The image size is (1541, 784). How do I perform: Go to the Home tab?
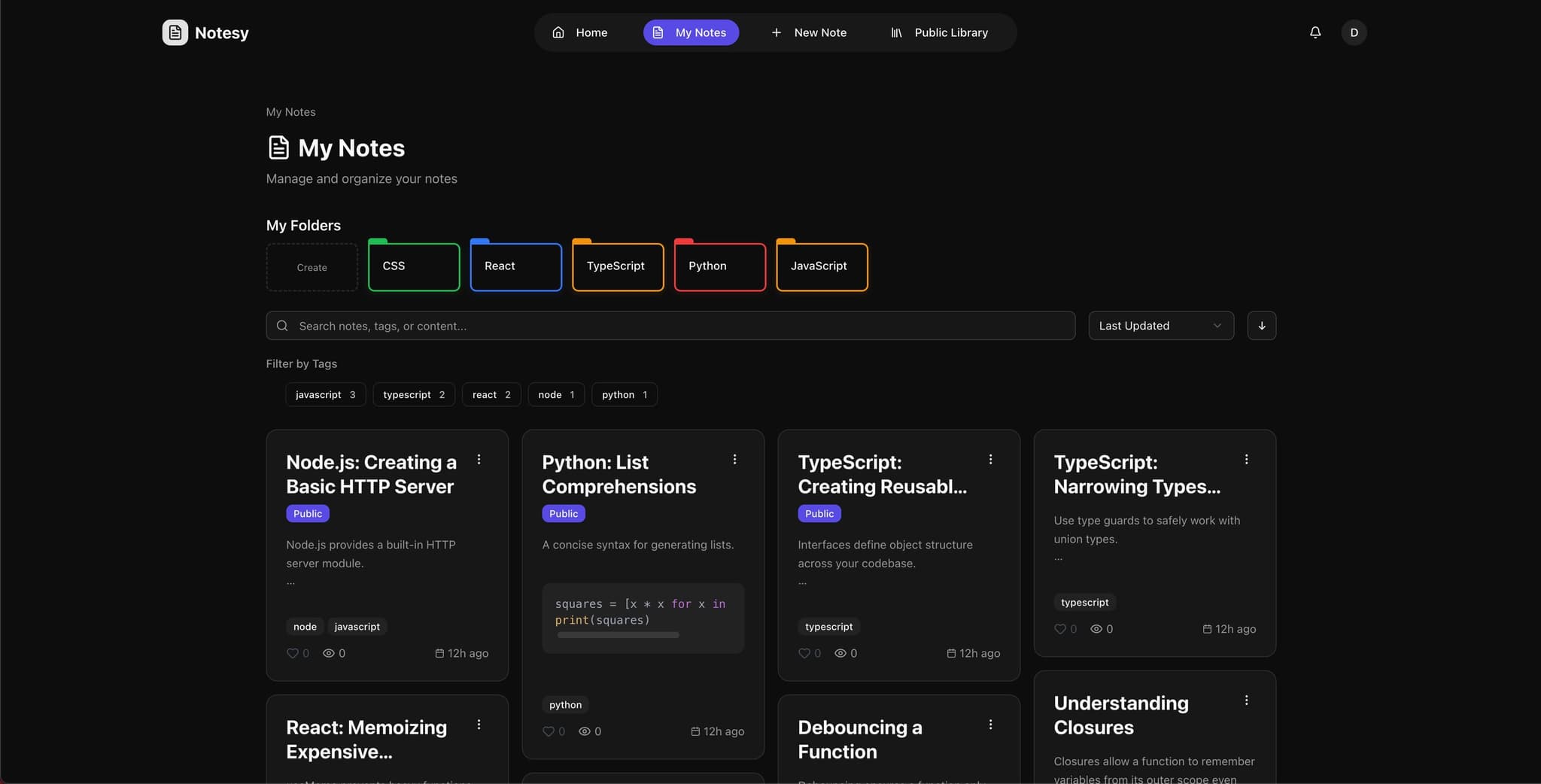point(579,32)
